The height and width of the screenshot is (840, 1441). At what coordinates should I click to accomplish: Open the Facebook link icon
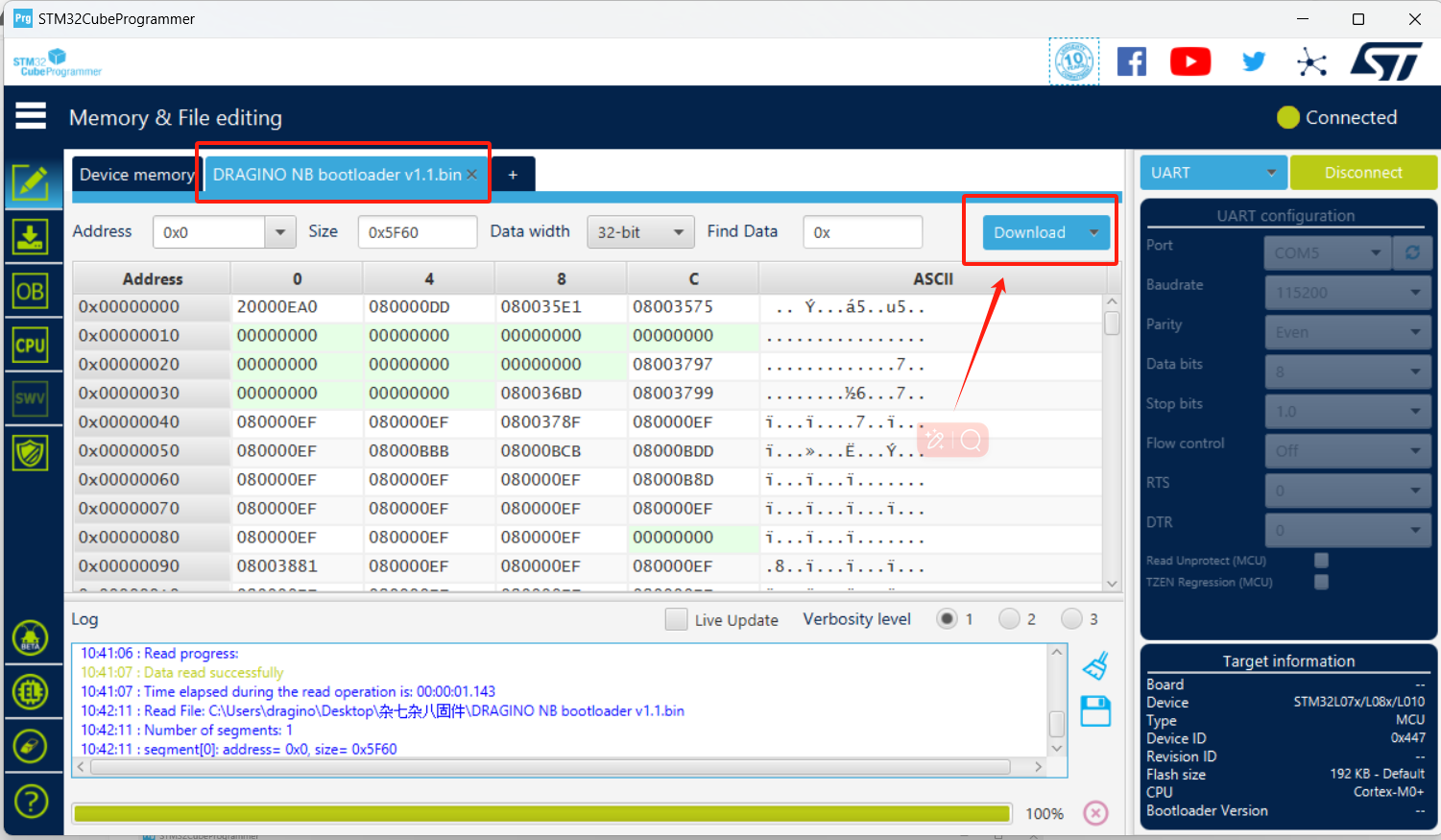coord(1132,62)
